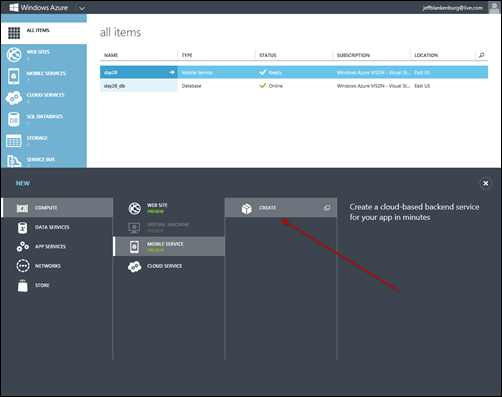The image size is (502, 397).
Task: Sort by the LOCATION column header
Action: click(x=426, y=55)
